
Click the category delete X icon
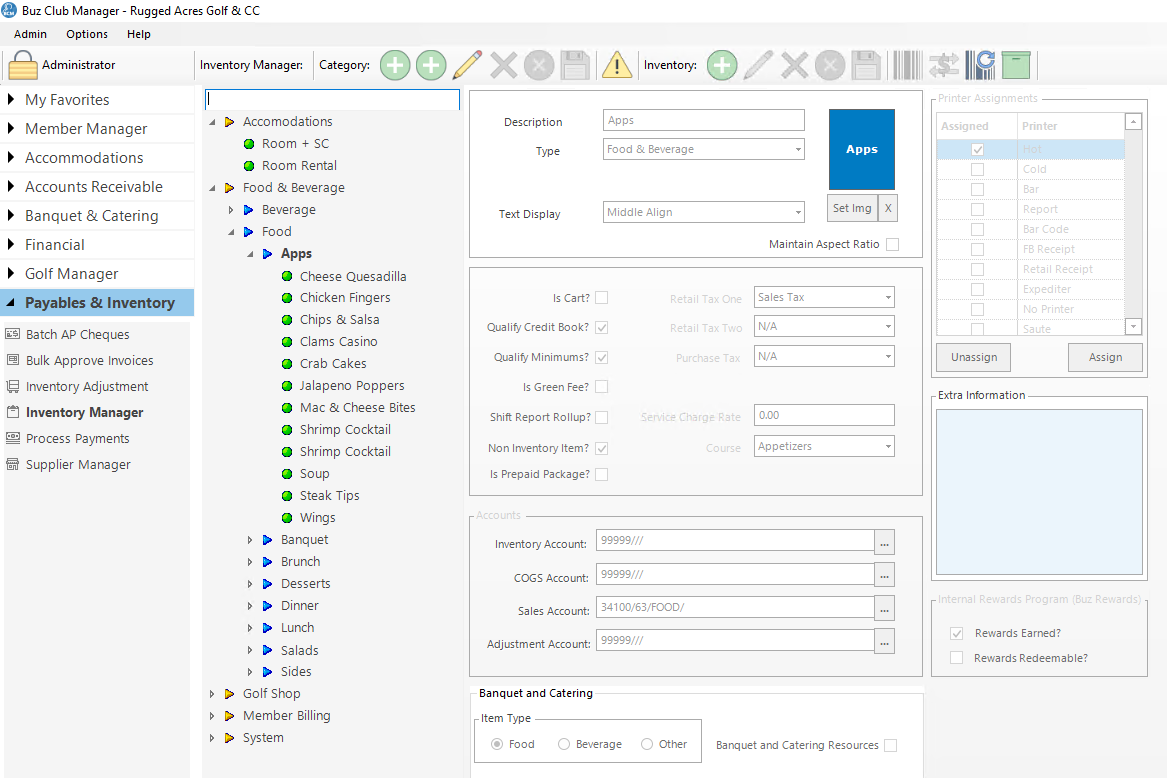[503, 65]
